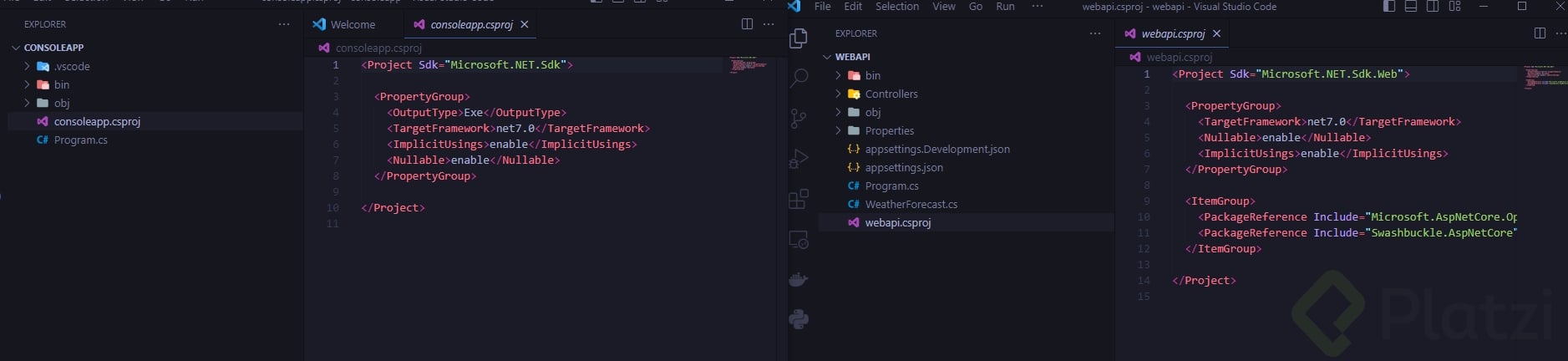The width and height of the screenshot is (1568, 361).
Task: Show more menu items in webapi title bar
Action: [x=1038, y=6]
